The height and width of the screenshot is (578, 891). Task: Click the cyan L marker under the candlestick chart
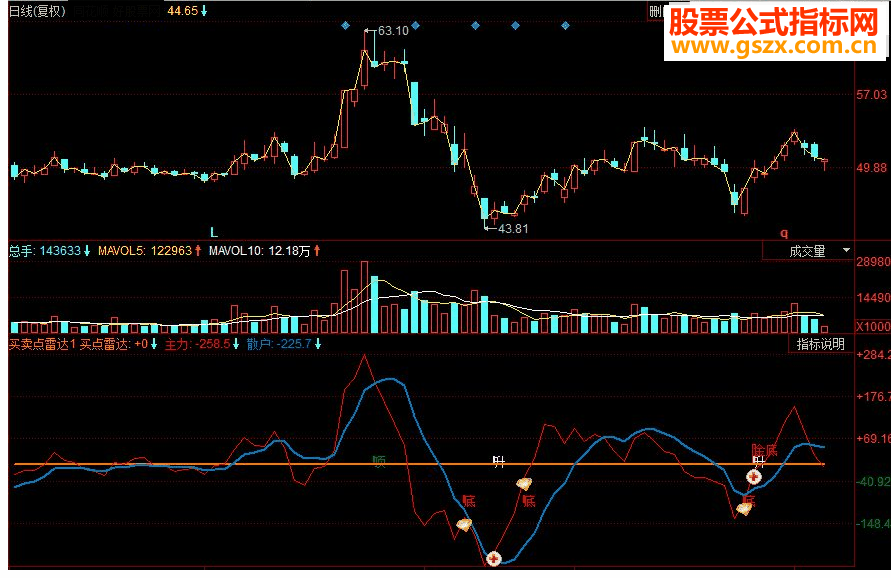(214, 232)
